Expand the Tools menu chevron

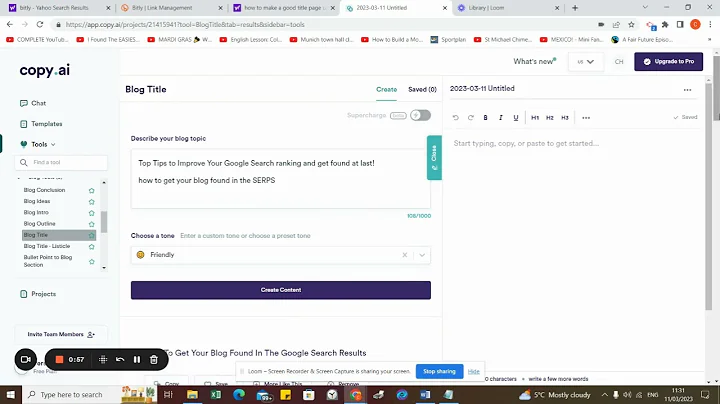(53, 145)
